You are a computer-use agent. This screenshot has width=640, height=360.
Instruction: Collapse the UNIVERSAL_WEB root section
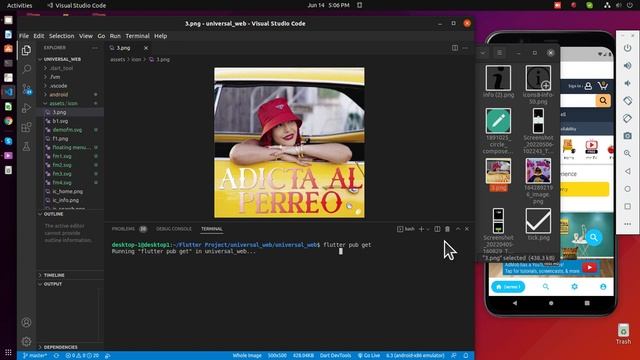(62, 59)
